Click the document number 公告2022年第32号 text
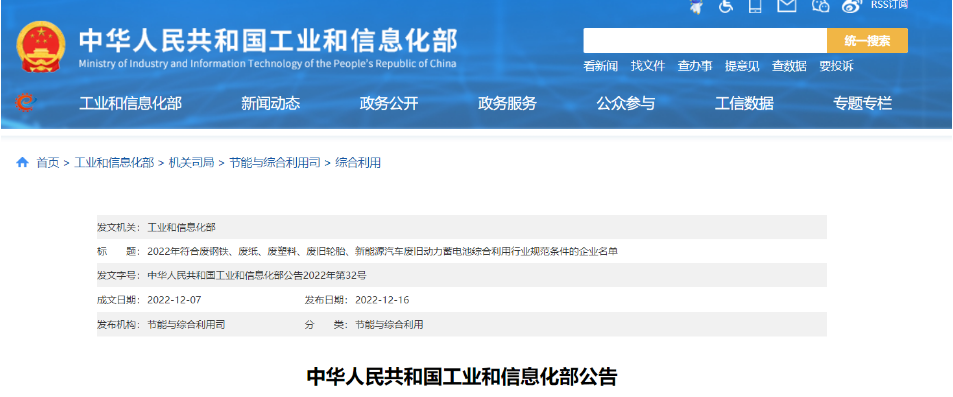The width and height of the screenshot is (953, 397). click(257, 275)
